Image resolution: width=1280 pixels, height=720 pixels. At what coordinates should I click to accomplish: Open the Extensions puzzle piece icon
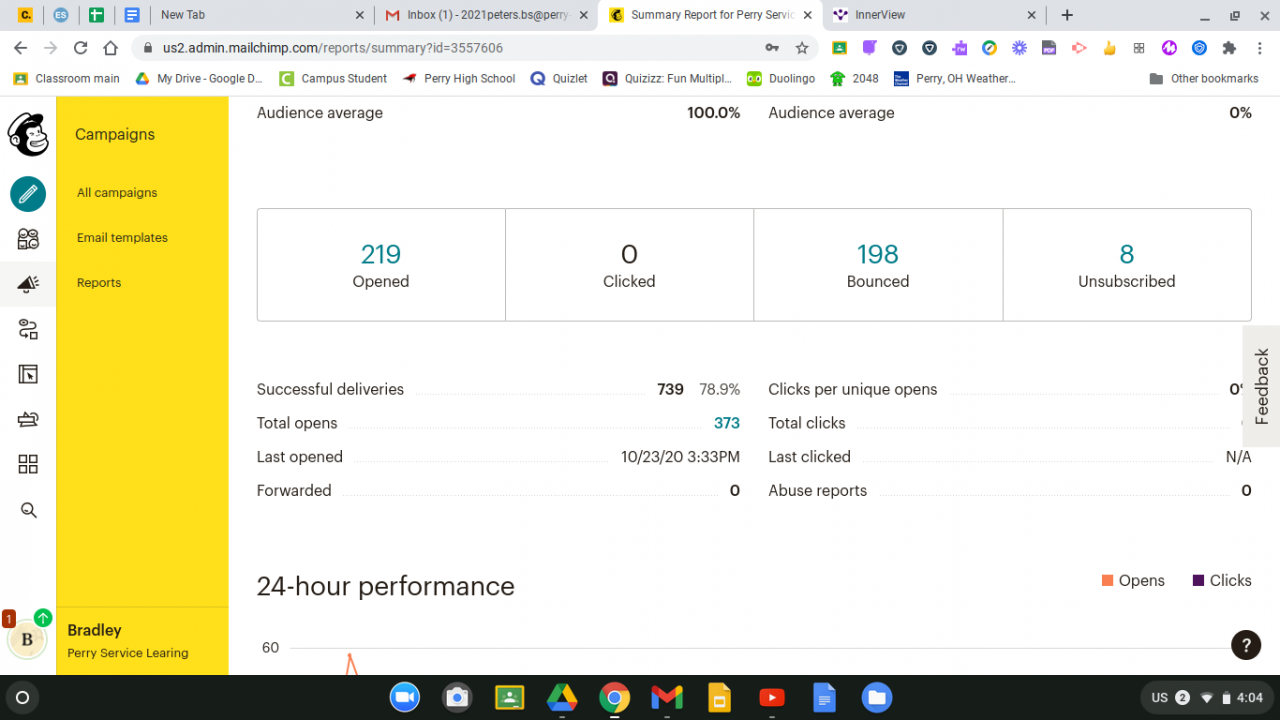pyautogui.click(x=1229, y=48)
